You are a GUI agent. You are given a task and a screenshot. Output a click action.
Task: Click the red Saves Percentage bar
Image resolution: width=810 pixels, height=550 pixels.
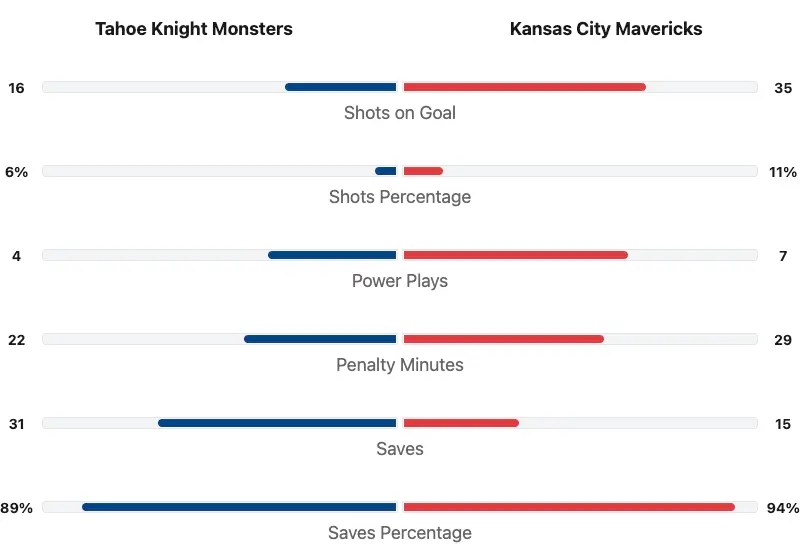coord(568,507)
